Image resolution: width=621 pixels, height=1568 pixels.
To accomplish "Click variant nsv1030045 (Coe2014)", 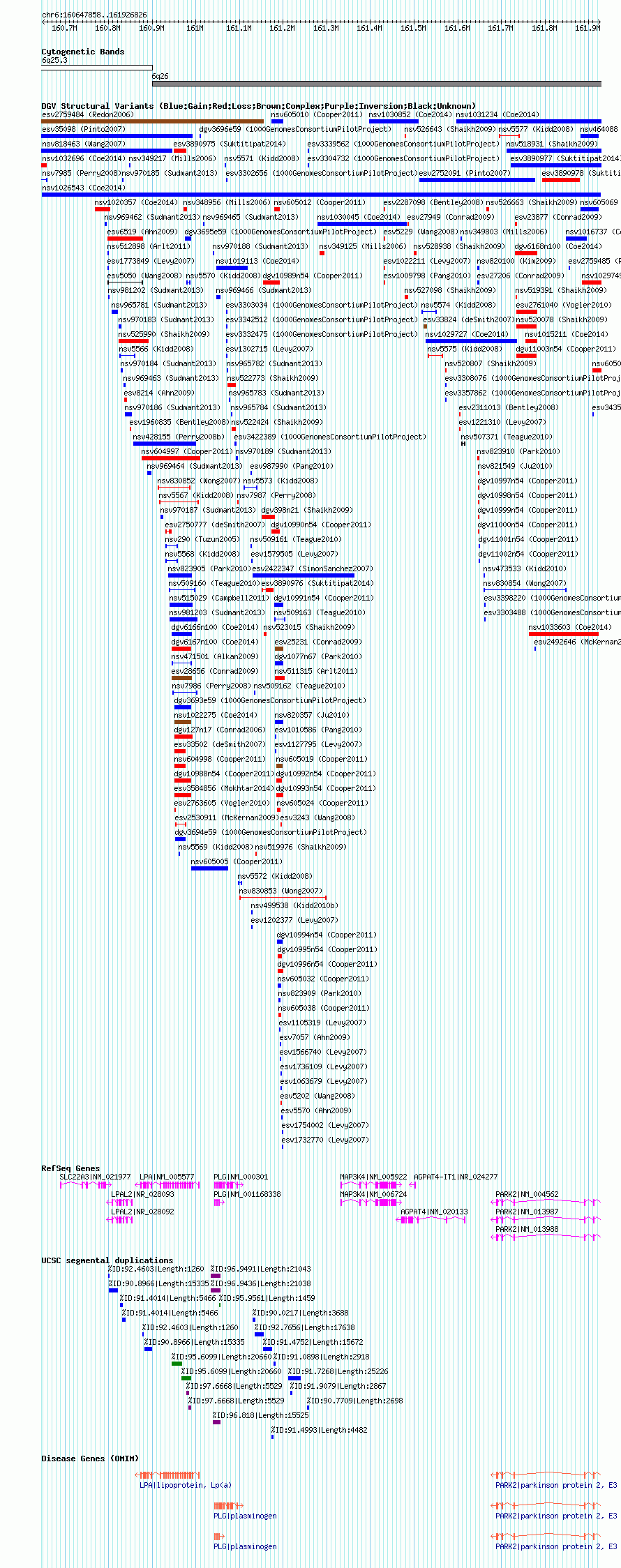I will 359,217.
